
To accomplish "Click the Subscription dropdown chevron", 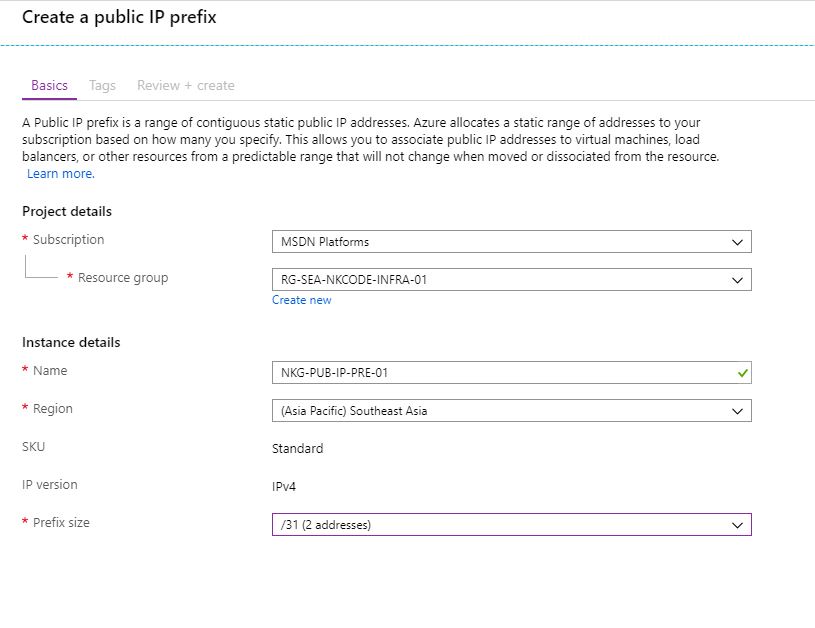I will coord(738,241).
